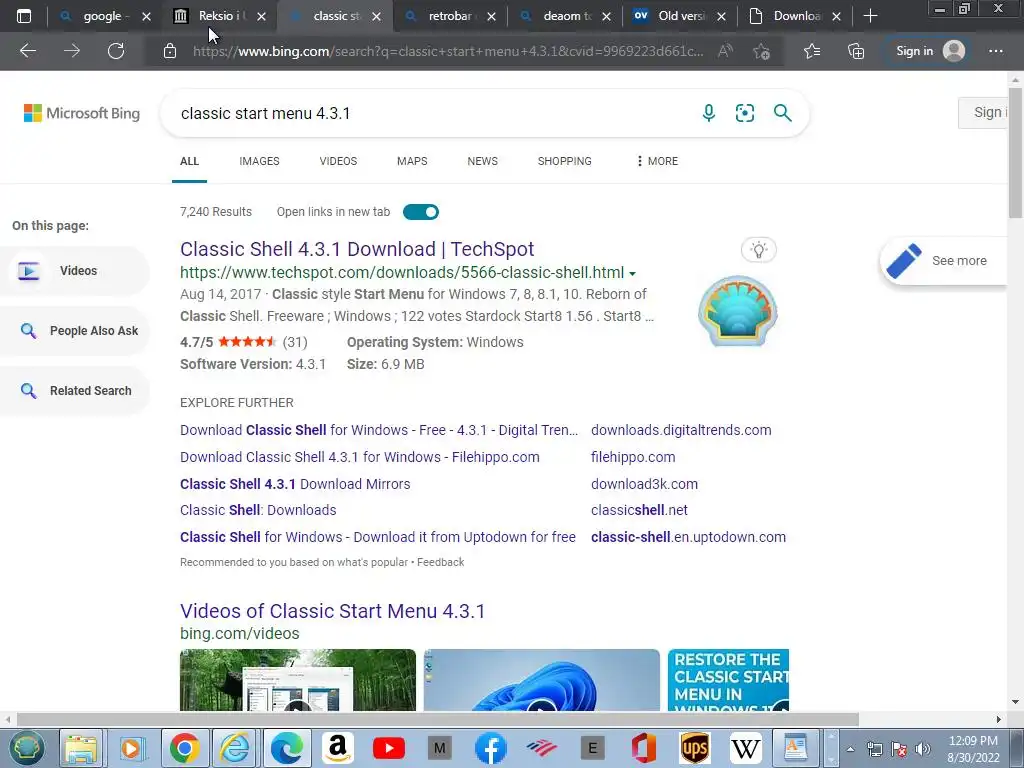
Task: Select the SHOPPING search category
Action: coord(564,161)
